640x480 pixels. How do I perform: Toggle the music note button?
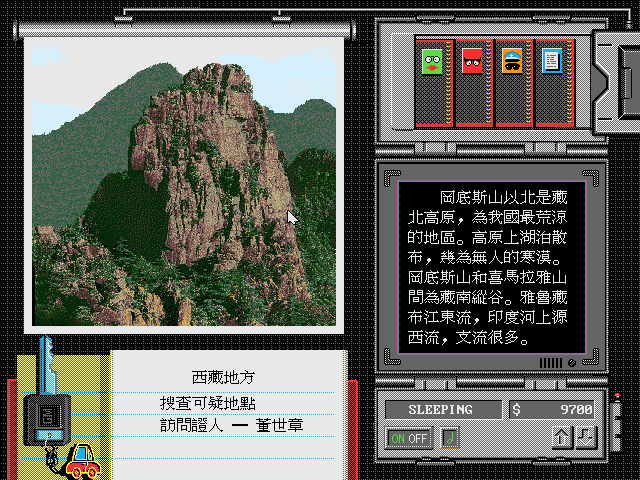[x=450, y=438]
